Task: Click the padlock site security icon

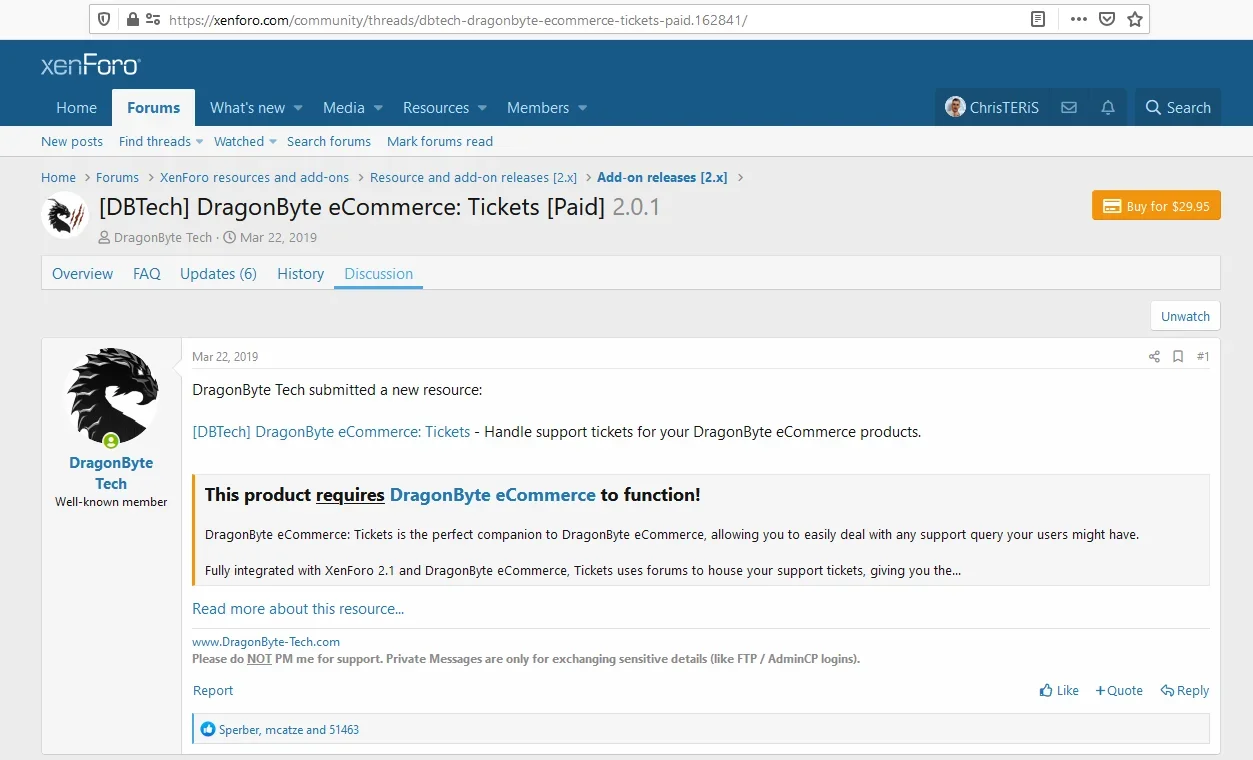Action: click(x=131, y=19)
